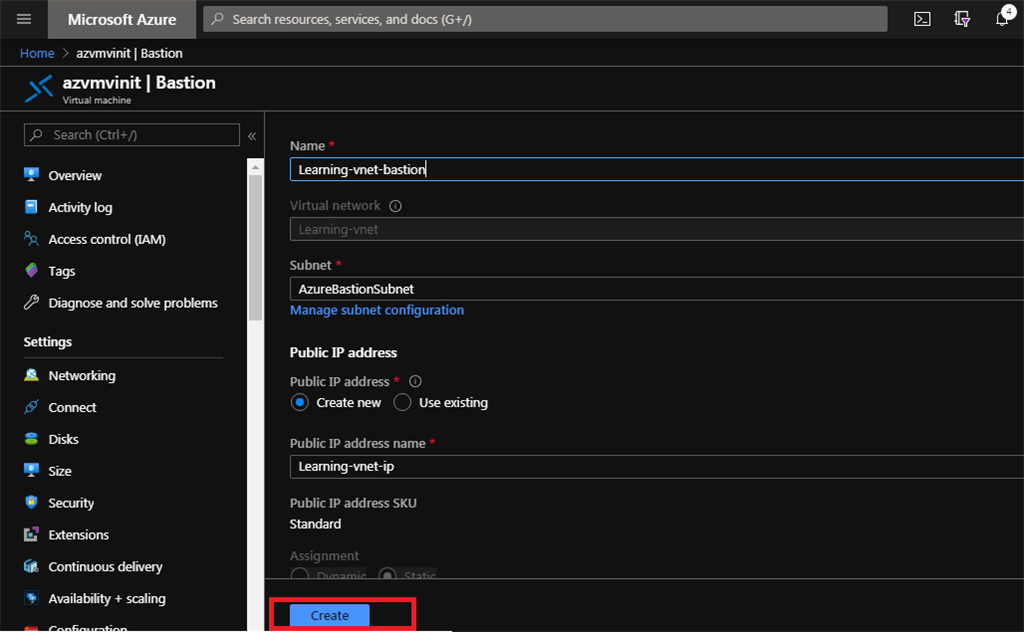Open Azure Cloud Shell from the top bar
This screenshot has height=632, width=1024.
click(x=921, y=18)
